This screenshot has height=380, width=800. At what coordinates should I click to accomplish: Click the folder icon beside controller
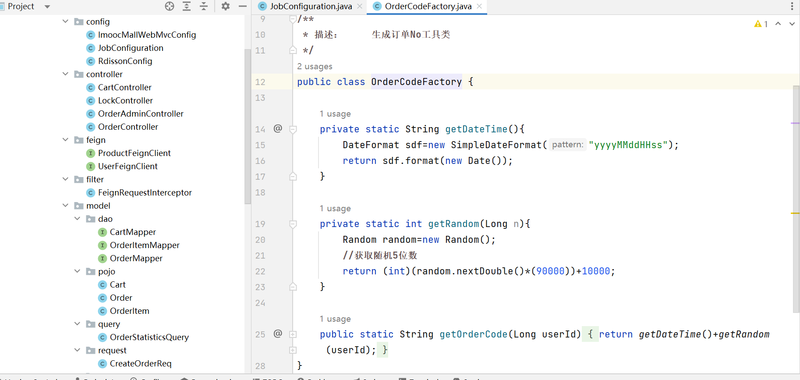pos(78,74)
